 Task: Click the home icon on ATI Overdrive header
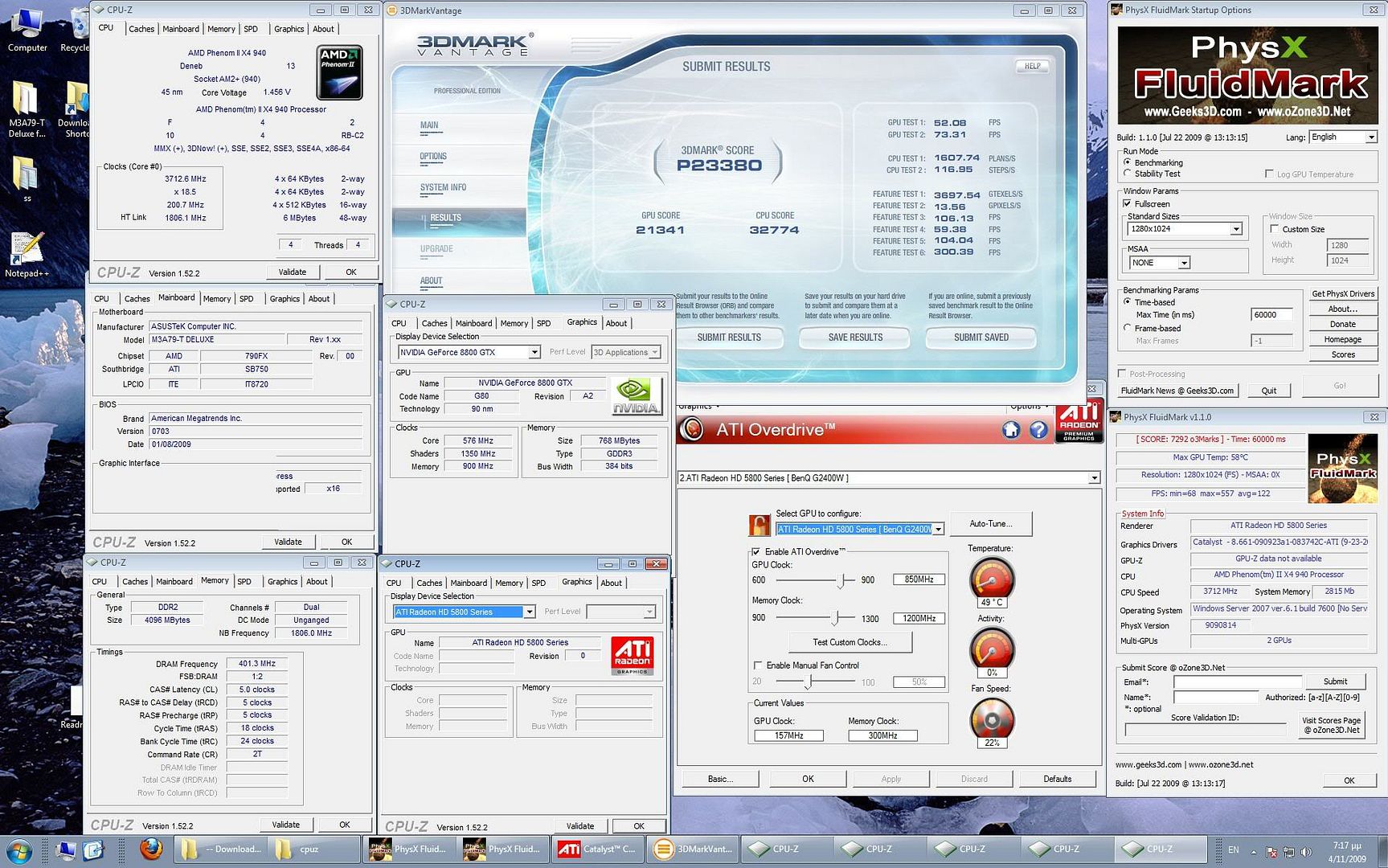tap(1011, 430)
